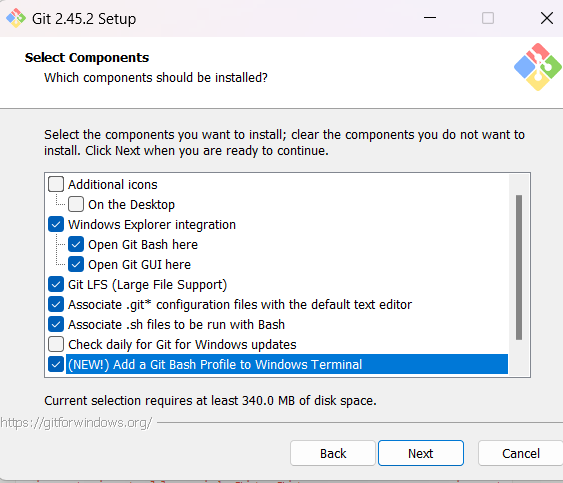This screenshot has height=483, width=563.
Task: Open the gitforwindows.org link
Action: (76, 423)
